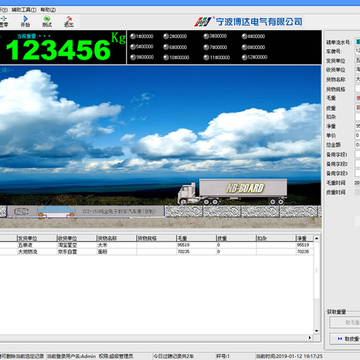Click the table's vertical scrollbar down arrow
Viewport: 360px width, 360px height.
(x=317, y=331)
